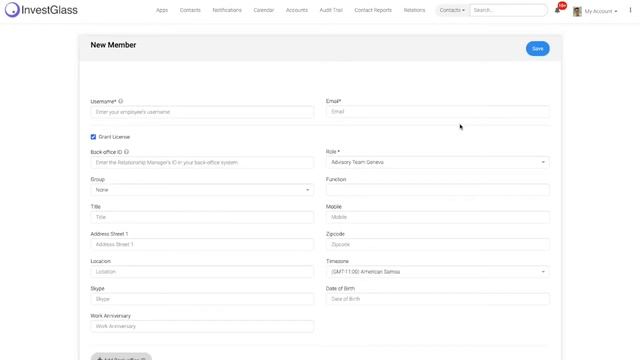Click the Skype input field
This screenshot has width=640, height=360.
pos(202,299)
